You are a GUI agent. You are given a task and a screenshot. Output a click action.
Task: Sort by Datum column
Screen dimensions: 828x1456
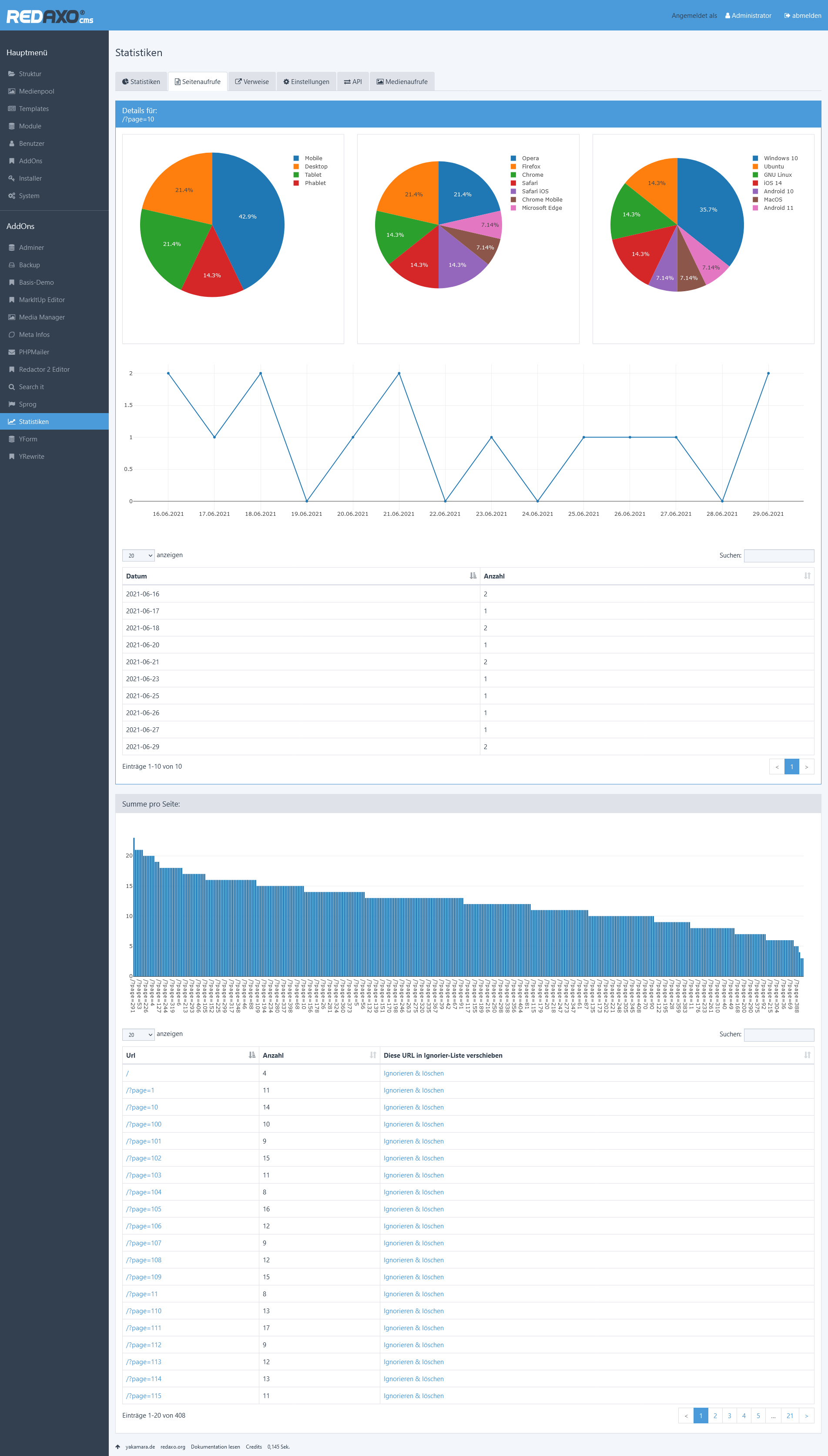[x=301, y=576]
